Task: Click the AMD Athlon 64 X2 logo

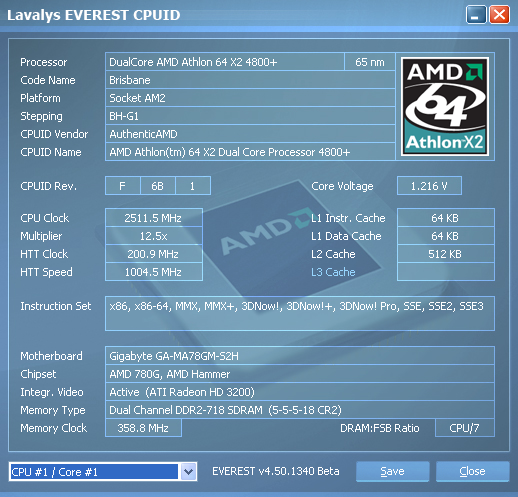Action: pyautogui.click(x=445, y=106)
